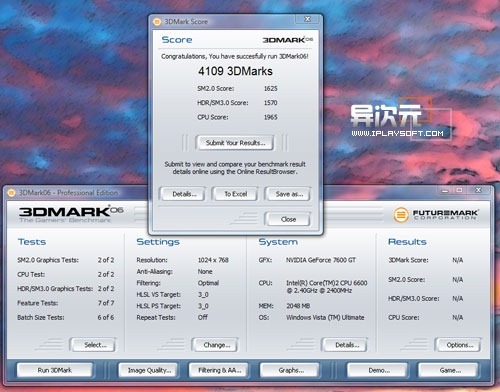Minimize the 3DMark06 main window
The image size is (500, 392).
click(x=445, y=191)
